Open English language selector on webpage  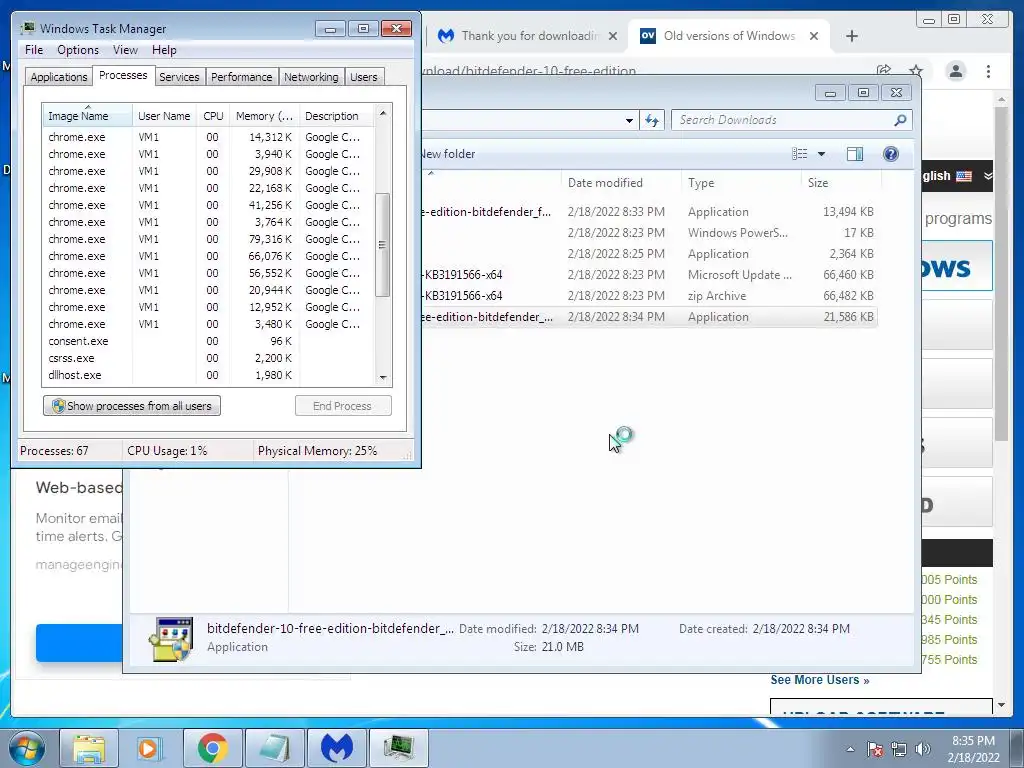point(957,176)
